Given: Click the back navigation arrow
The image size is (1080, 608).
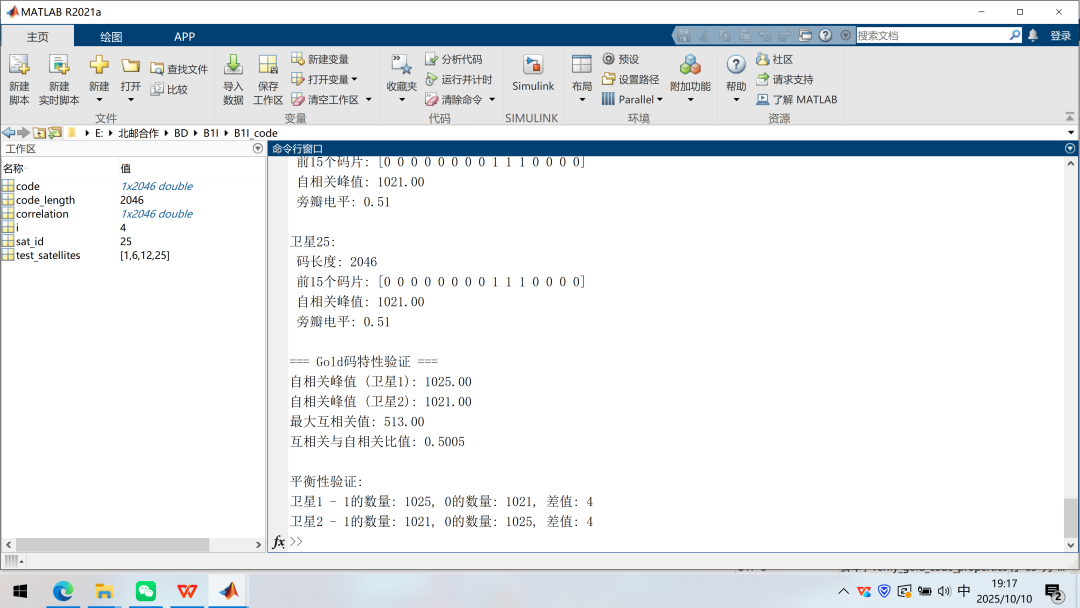Looking at the screenshot, I should (8, 133).
